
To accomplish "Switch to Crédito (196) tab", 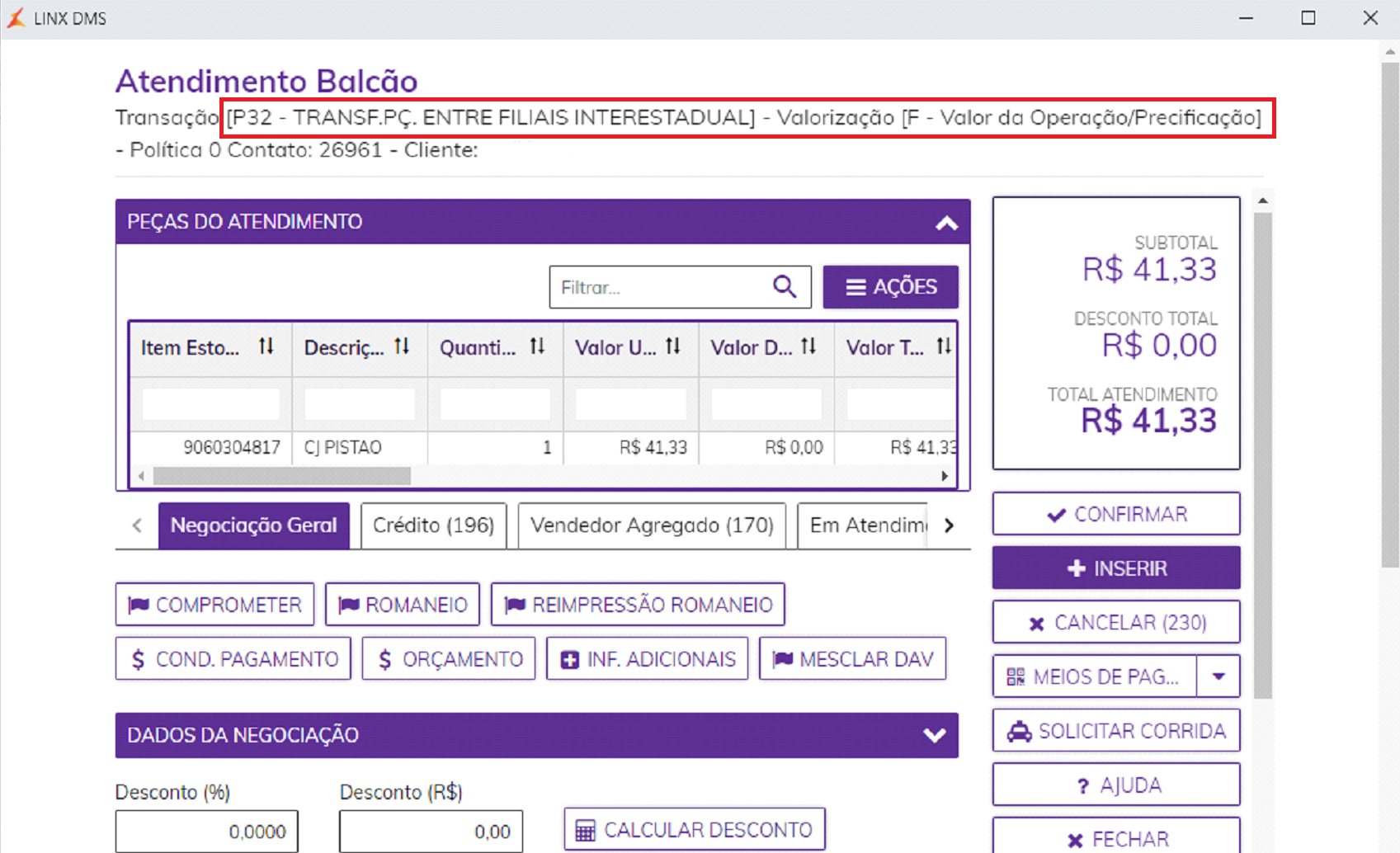I will coord(433,525).
